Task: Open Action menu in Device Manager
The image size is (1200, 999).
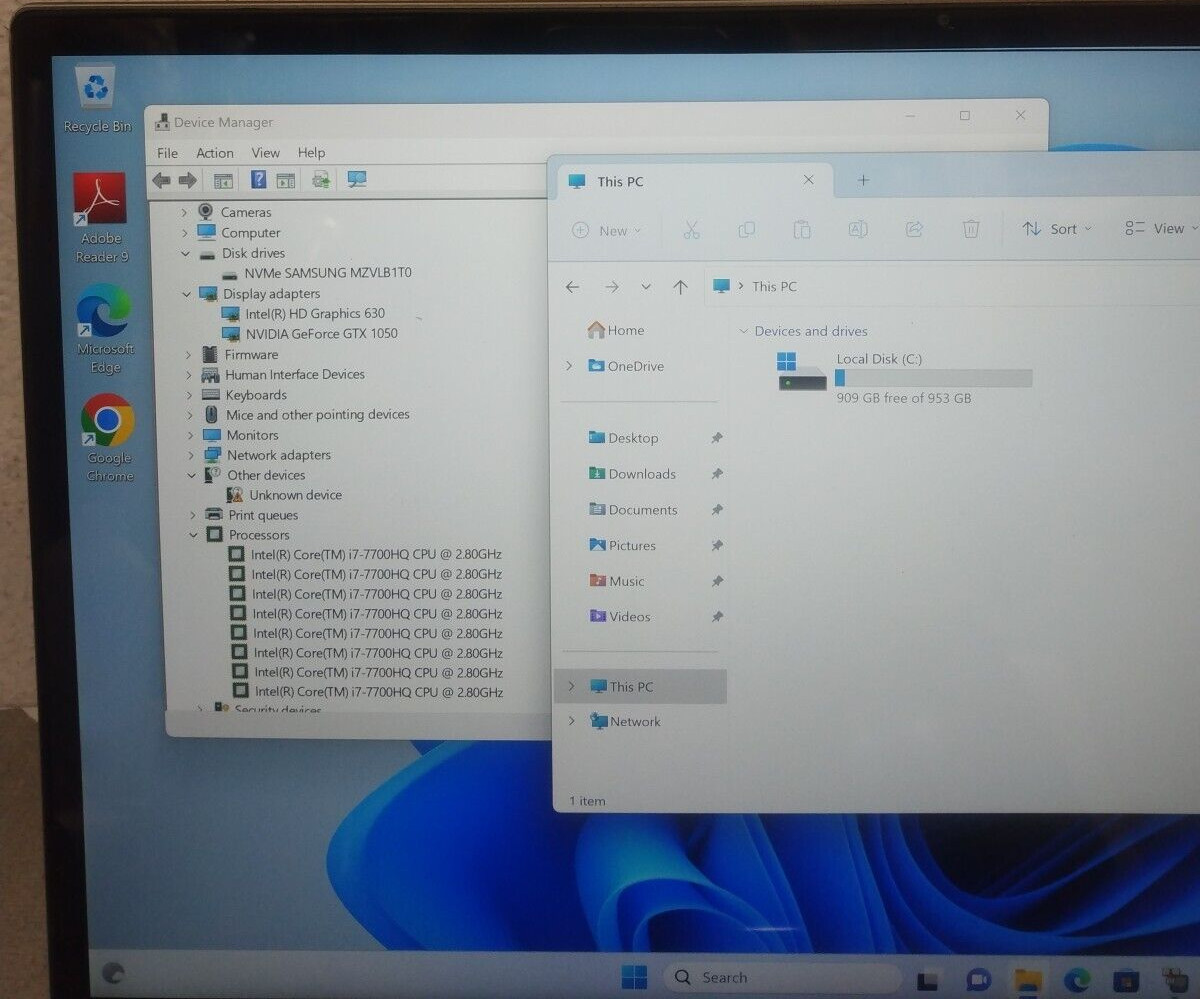Action: (214, 153)
